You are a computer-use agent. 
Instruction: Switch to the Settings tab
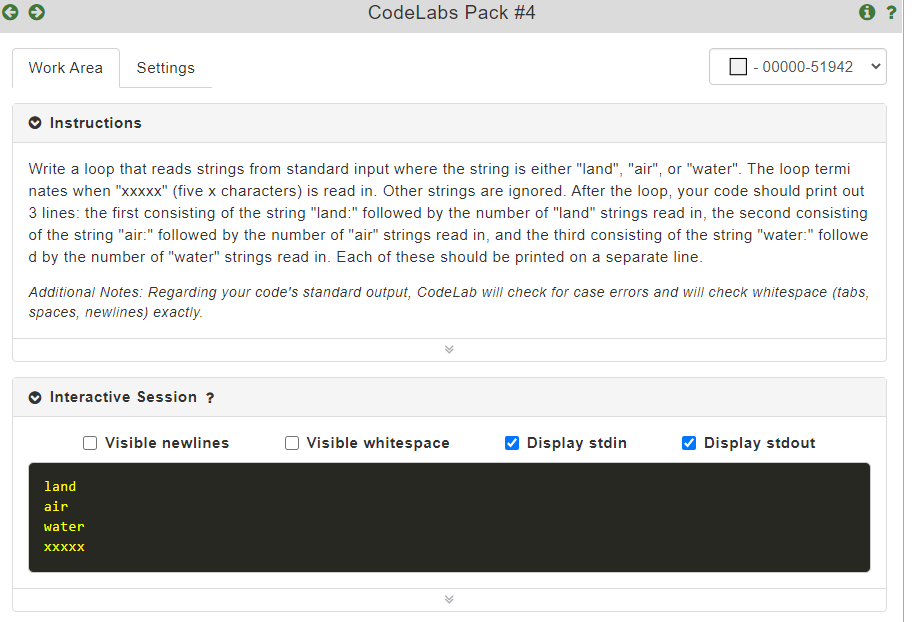(166, 68)
